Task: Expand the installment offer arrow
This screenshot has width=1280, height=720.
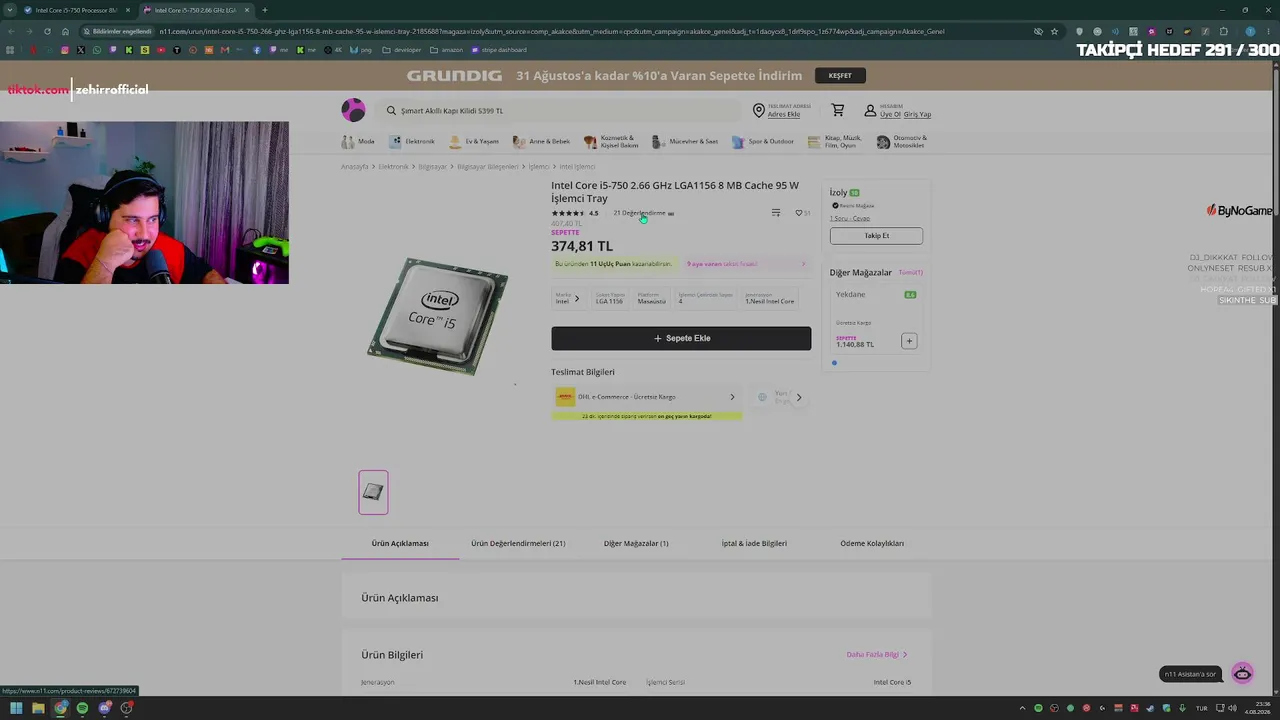Action: [x=803, y=264]
